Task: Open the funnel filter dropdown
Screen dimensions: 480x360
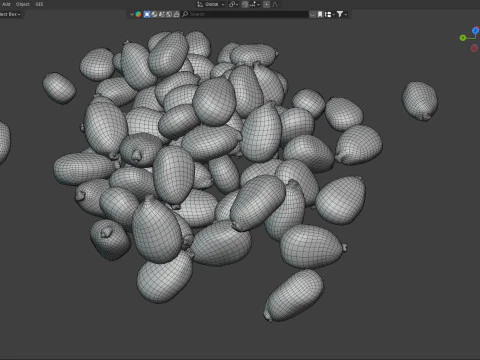Action: [x=342, y=14]
